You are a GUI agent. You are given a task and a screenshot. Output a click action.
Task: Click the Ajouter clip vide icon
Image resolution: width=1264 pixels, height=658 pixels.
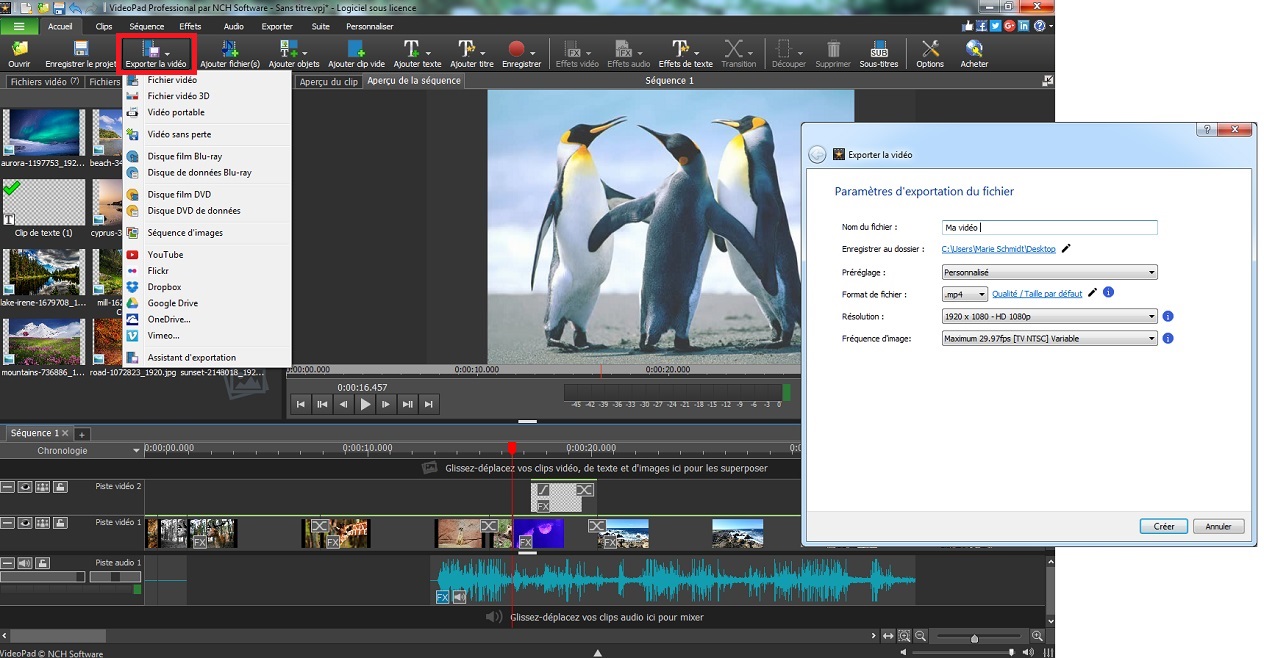pyautogui.click(x=356, y=54)
